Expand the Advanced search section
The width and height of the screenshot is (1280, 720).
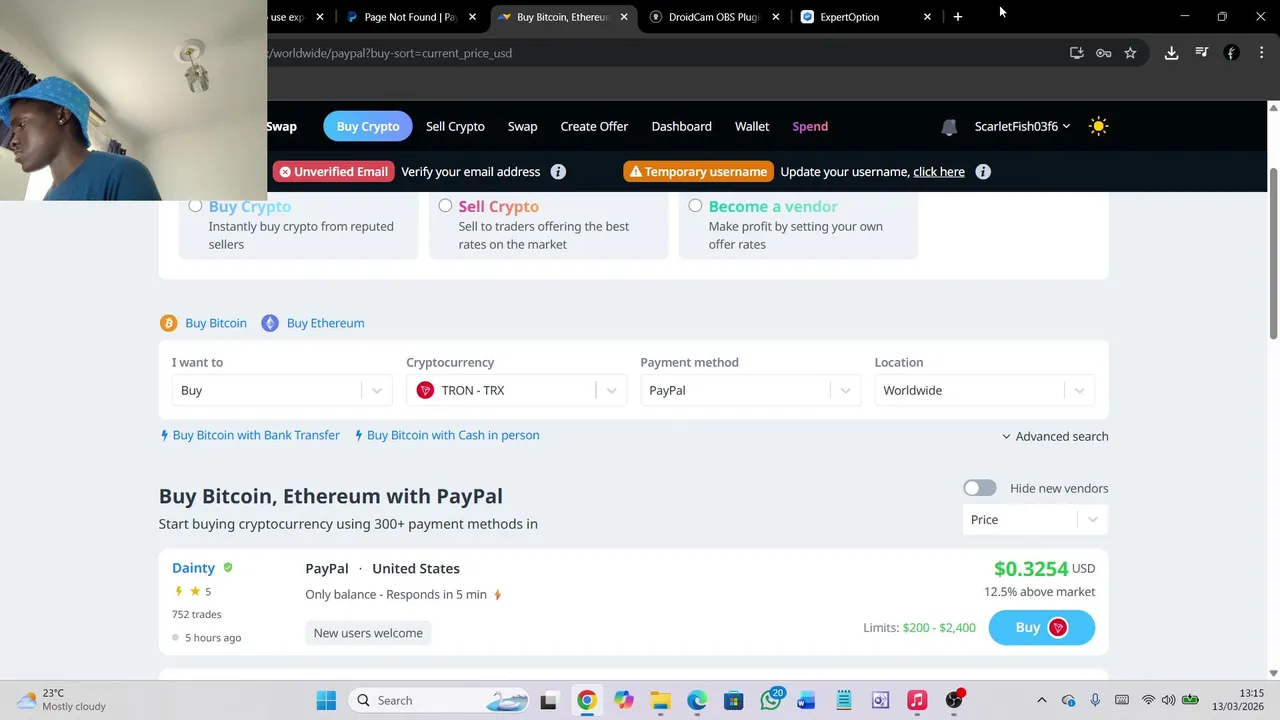point(1055,436)
